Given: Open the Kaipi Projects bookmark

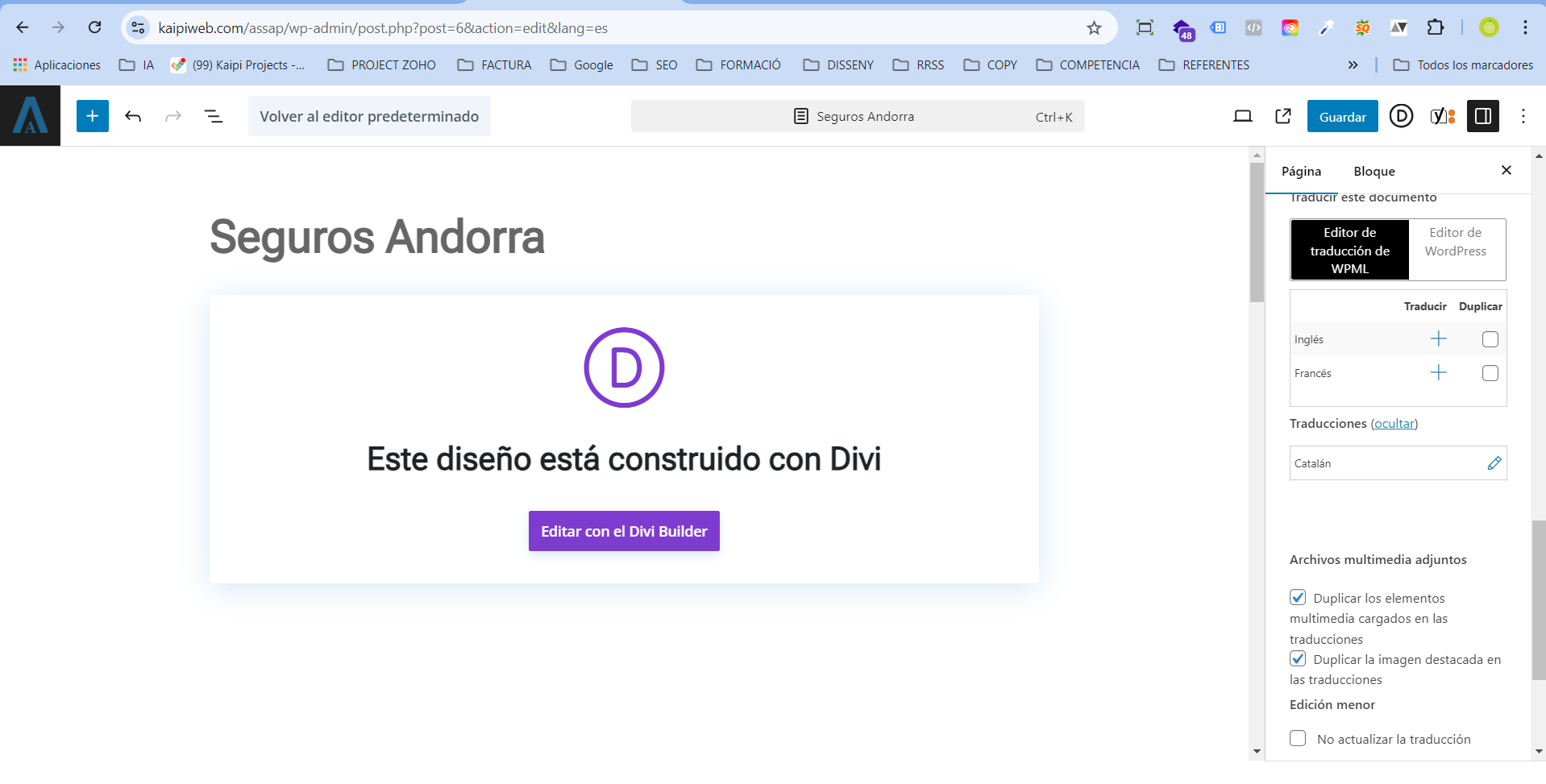Looking at the screenshot, I should click(x=239, y=64).
